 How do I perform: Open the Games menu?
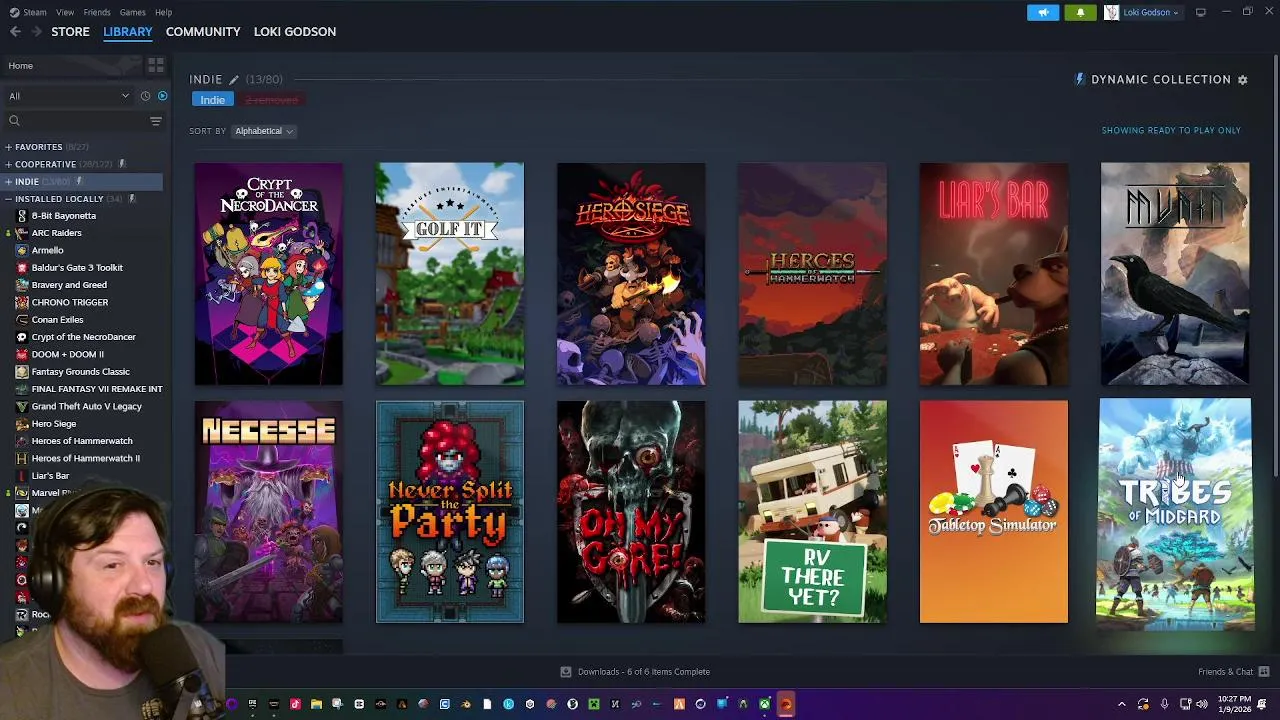click(x=132, y=12)
